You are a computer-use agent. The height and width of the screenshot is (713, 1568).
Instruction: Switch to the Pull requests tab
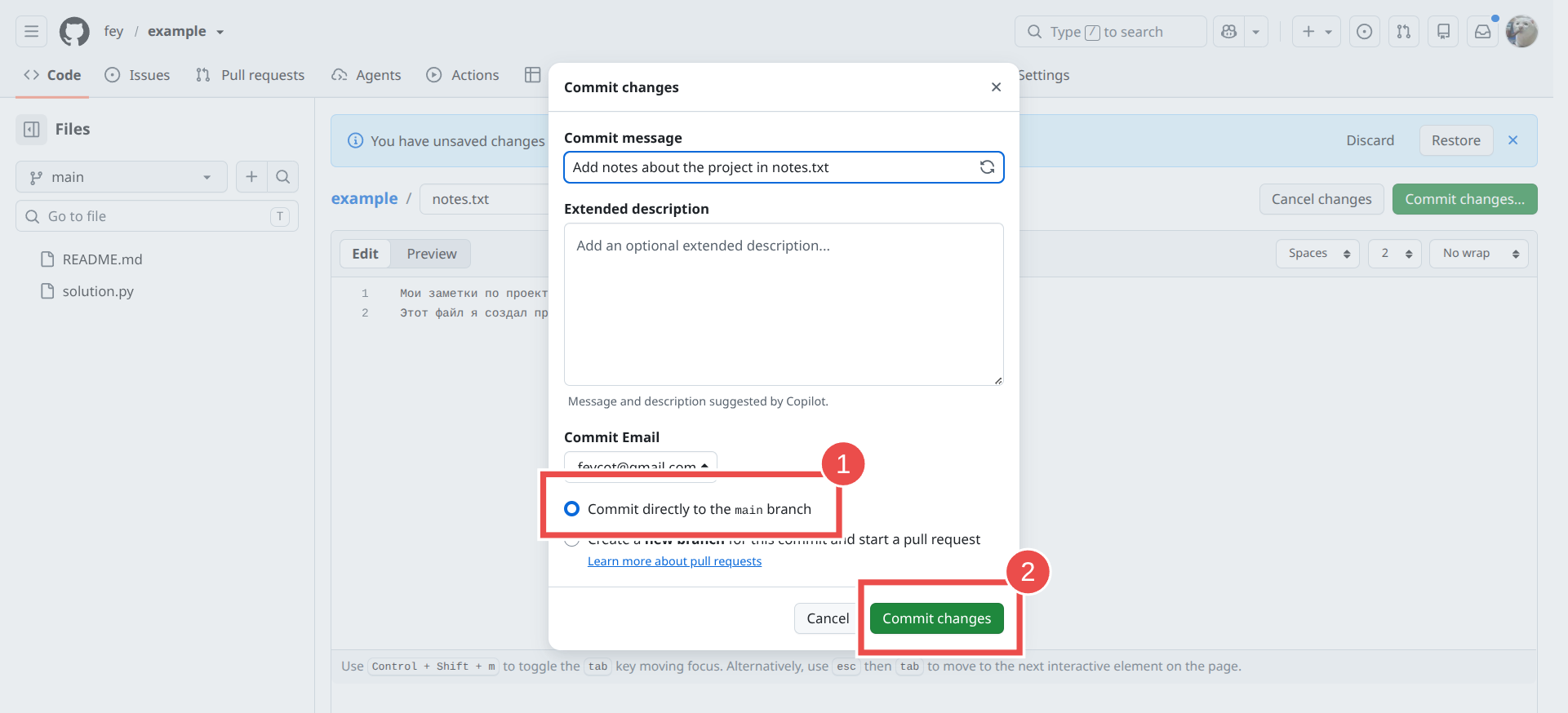pos(250,75)
